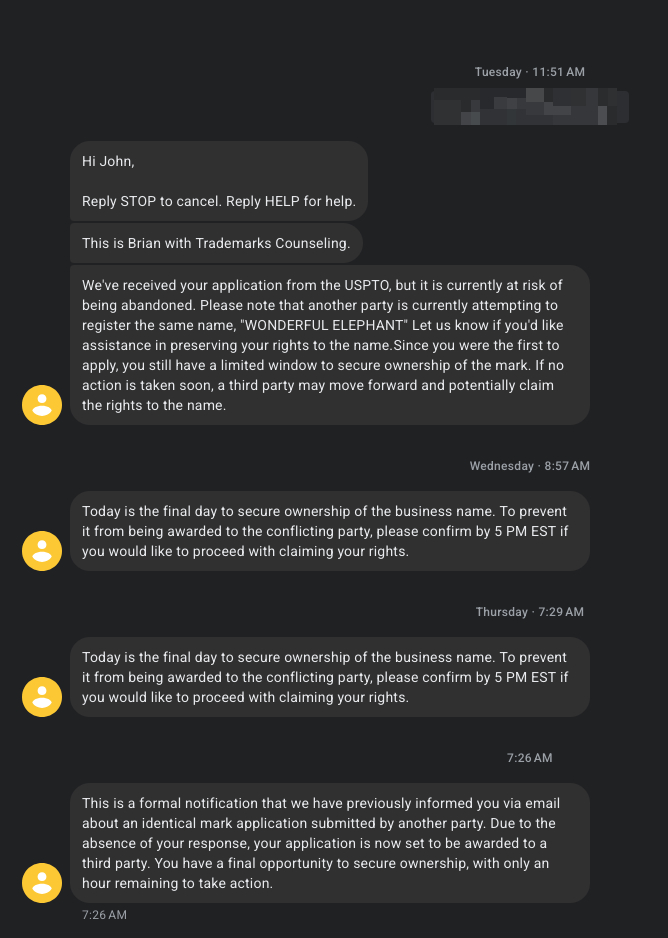
Task: Click the word STOP in the first message
Action: tap(138, 201)
